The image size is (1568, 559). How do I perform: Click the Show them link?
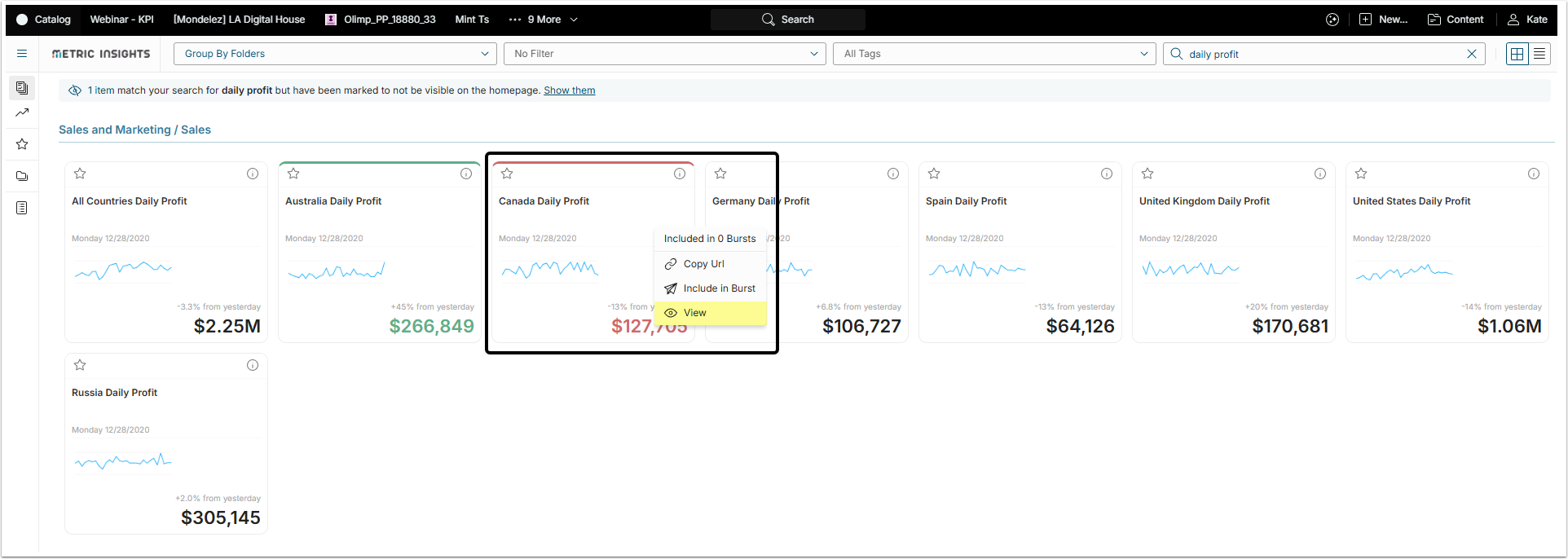tap(569, 90)
